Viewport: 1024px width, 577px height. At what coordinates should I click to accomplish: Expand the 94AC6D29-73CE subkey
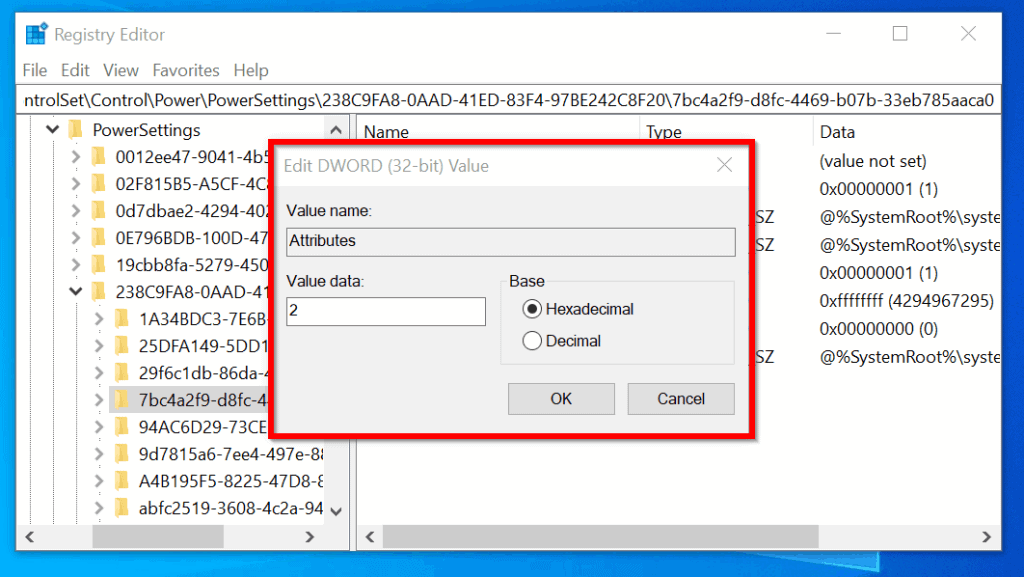tap(99, 427)
